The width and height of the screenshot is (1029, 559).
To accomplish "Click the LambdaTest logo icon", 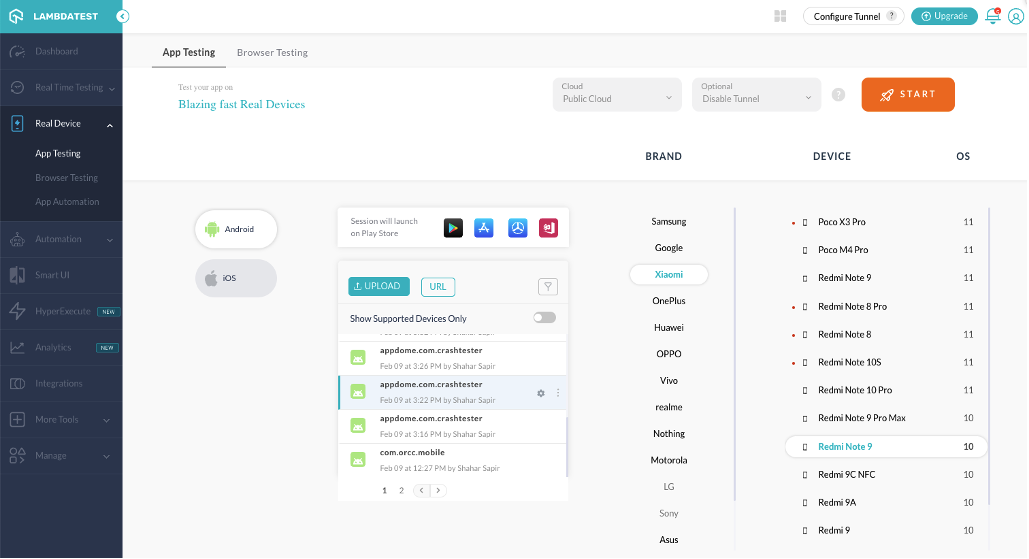I will pyautogui.click(x=16, y=16).
